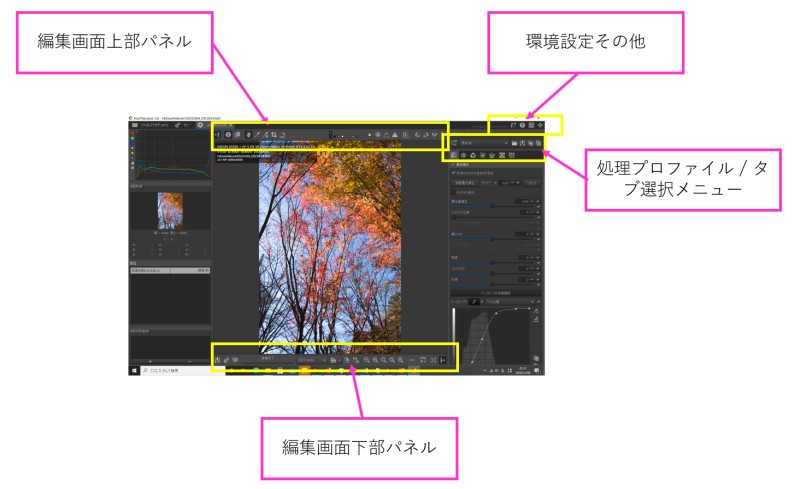Toggle before/after view icon
Image resolution: width=800 pixels, height=489 pixels.
(x=237, y=135)
